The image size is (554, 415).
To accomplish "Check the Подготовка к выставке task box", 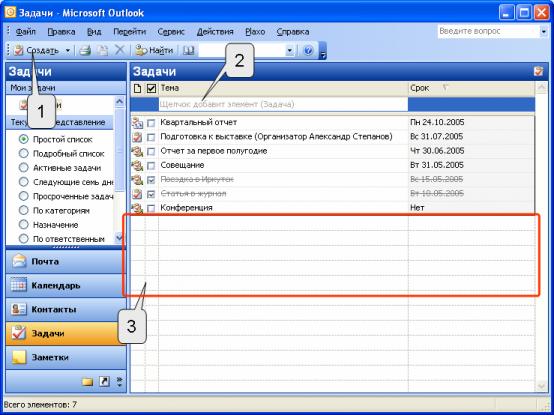I will (x=151, y=137).
